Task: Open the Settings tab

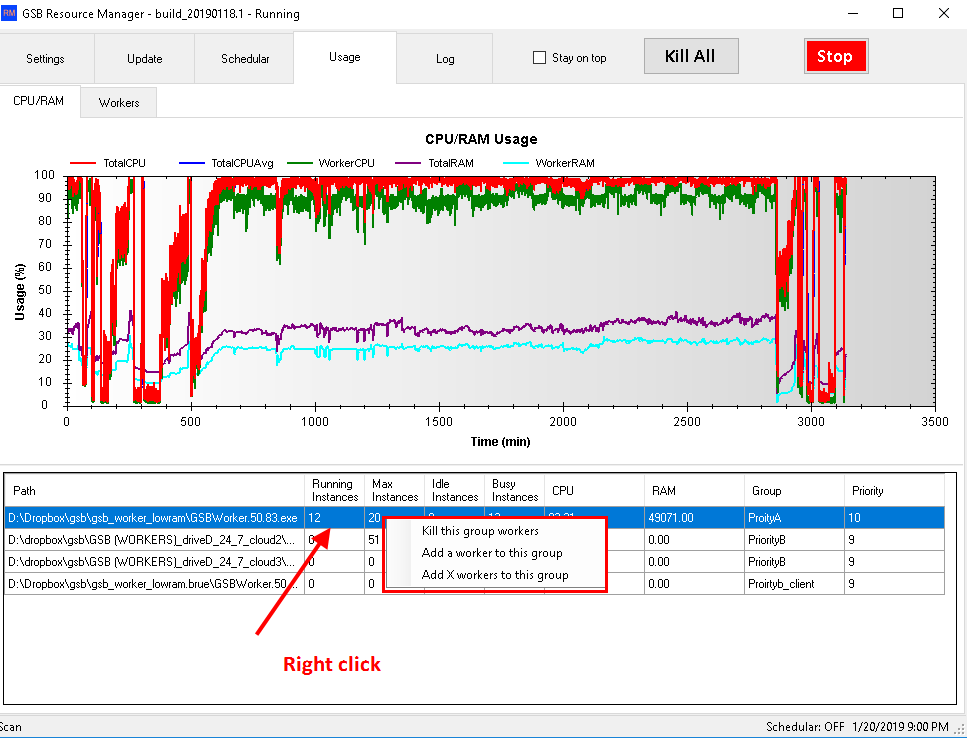Action: tap(45, 59)
